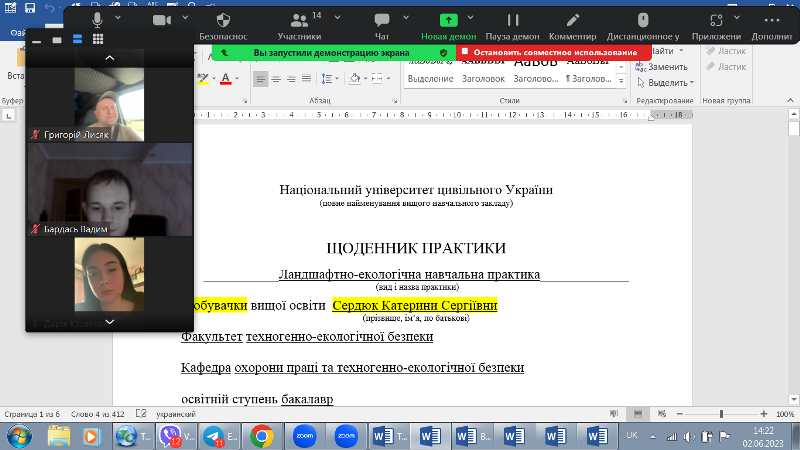Click the green Новая демонстрация share icon
Screen dimensions: 800x450
(x=448, y=19)
